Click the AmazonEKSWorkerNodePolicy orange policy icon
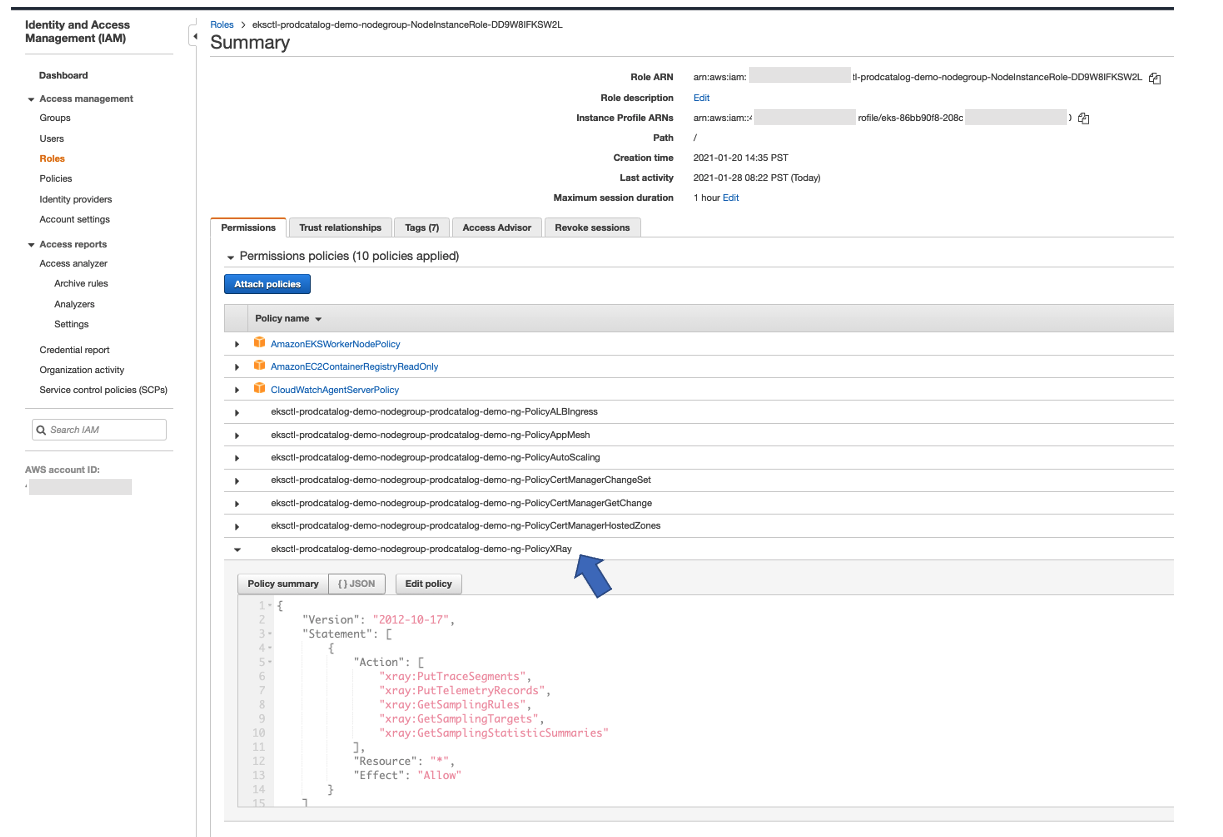The height and width of the screenshot is (837, 1223). [x=260, y=343]
